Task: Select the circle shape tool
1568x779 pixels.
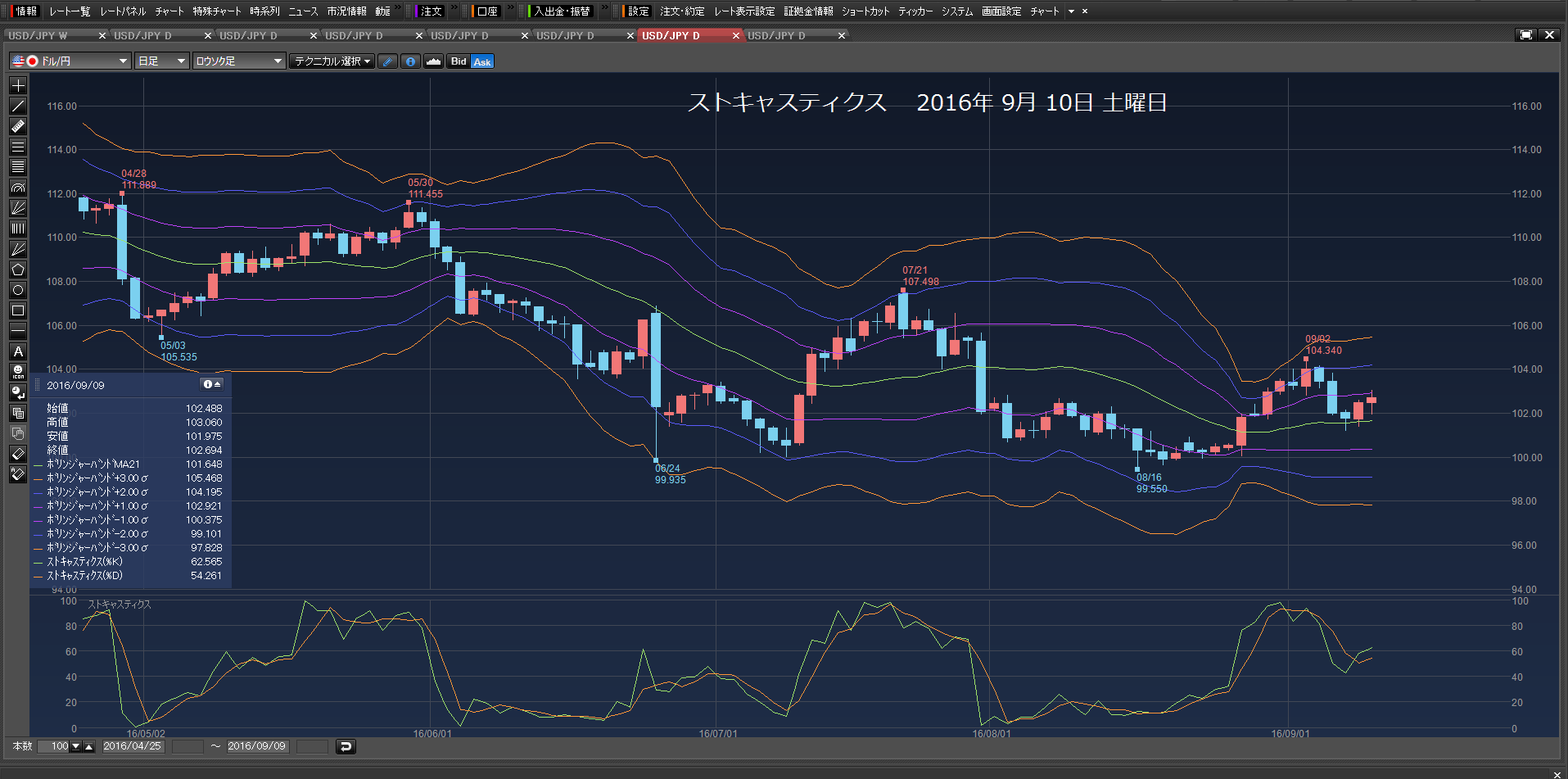Action: (18, 290)
